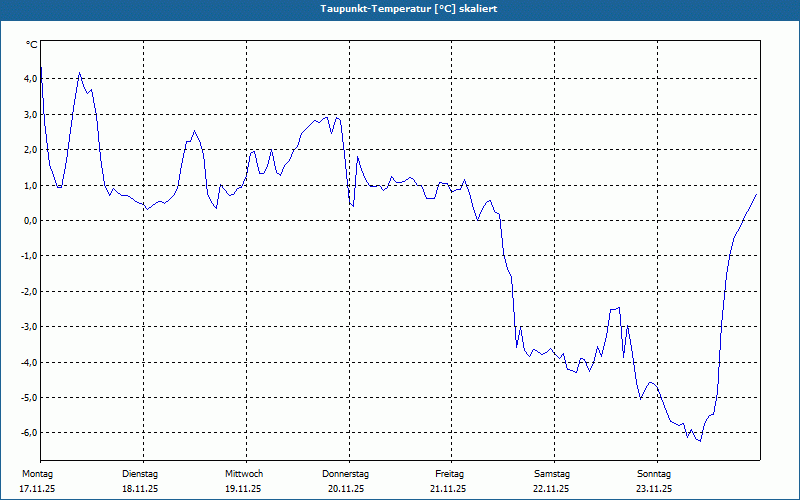This screenshot has height=500, width=800.
Task: Click the Donnerstag day label
Action: 345,474
